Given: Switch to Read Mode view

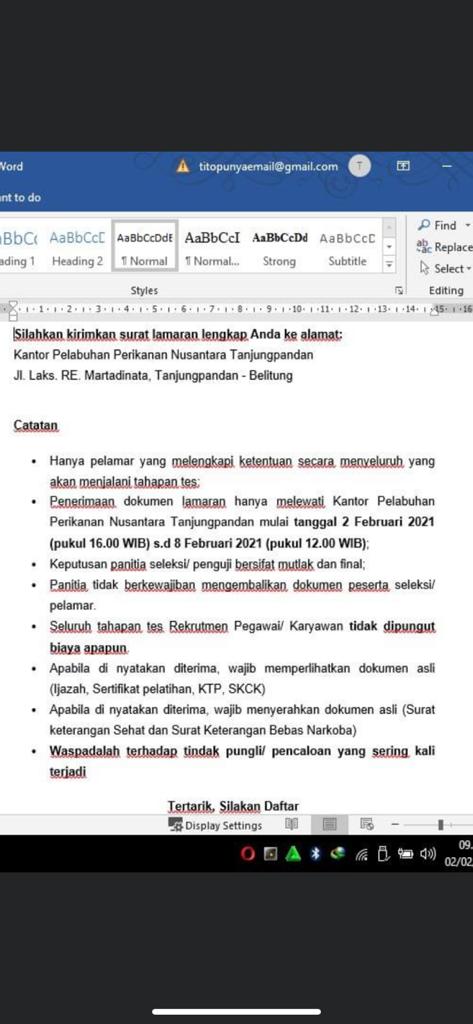Looking at the screenshot, I should (x=292, y=824).
